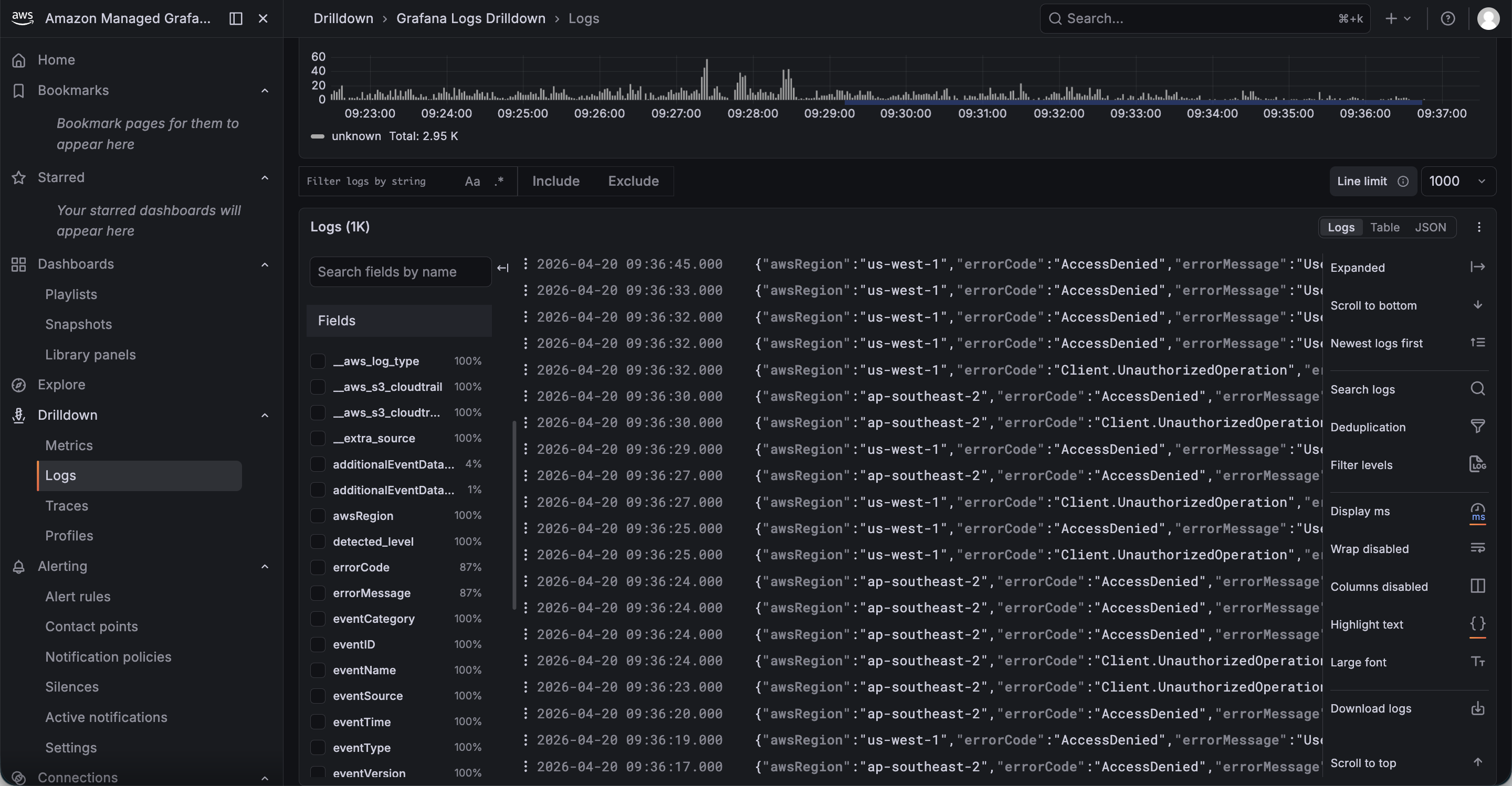This screenshot has width=1512, height=786.
Task: Collapse fields sidebar arrow icon
Action: coord(503,268)
